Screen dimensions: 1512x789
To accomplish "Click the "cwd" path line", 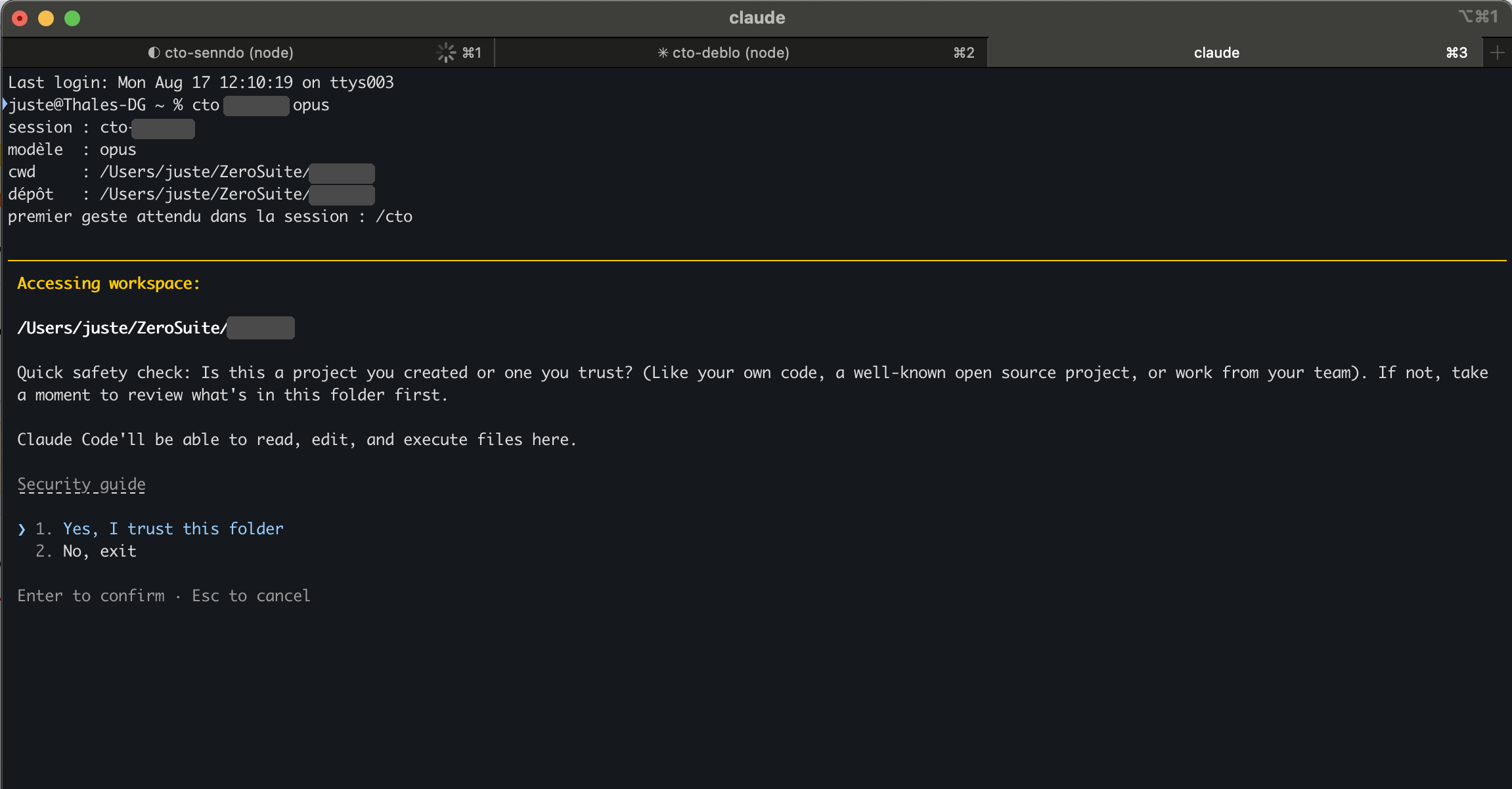I will click(x=191, y=172).
